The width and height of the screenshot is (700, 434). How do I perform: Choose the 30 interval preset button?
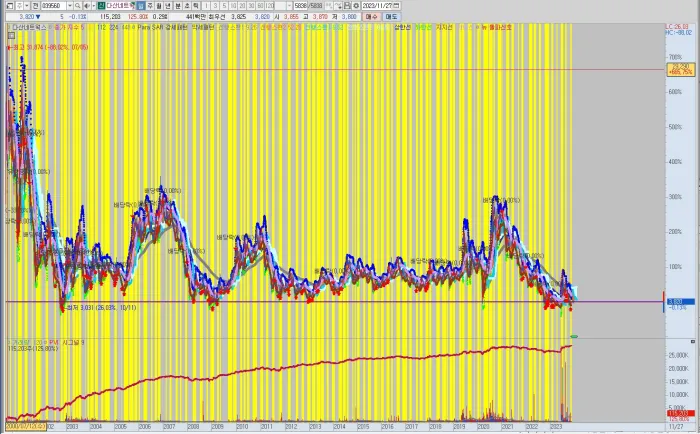(251, 6)
